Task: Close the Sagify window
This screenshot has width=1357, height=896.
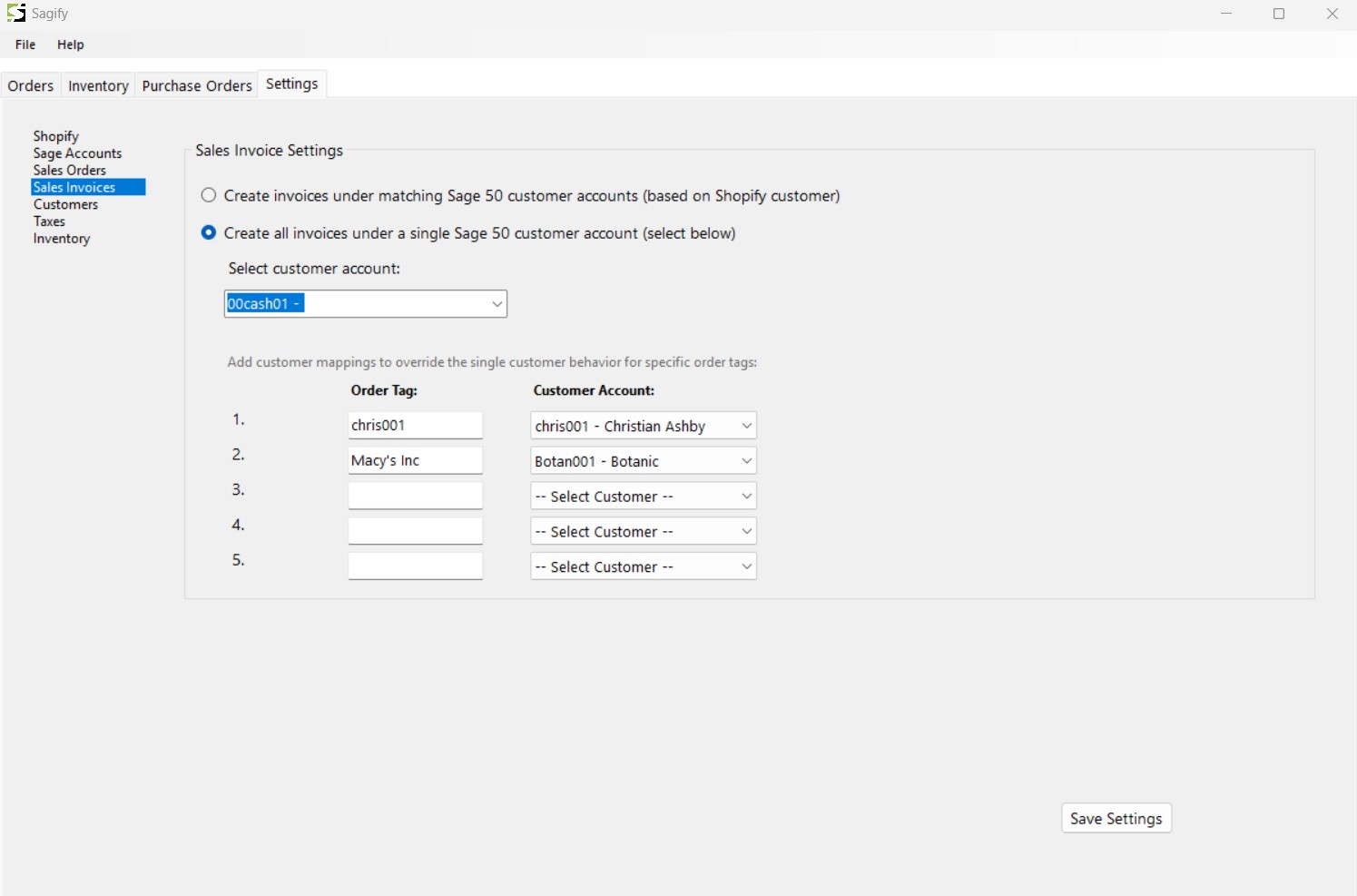Action: [x=1332, y=14]
